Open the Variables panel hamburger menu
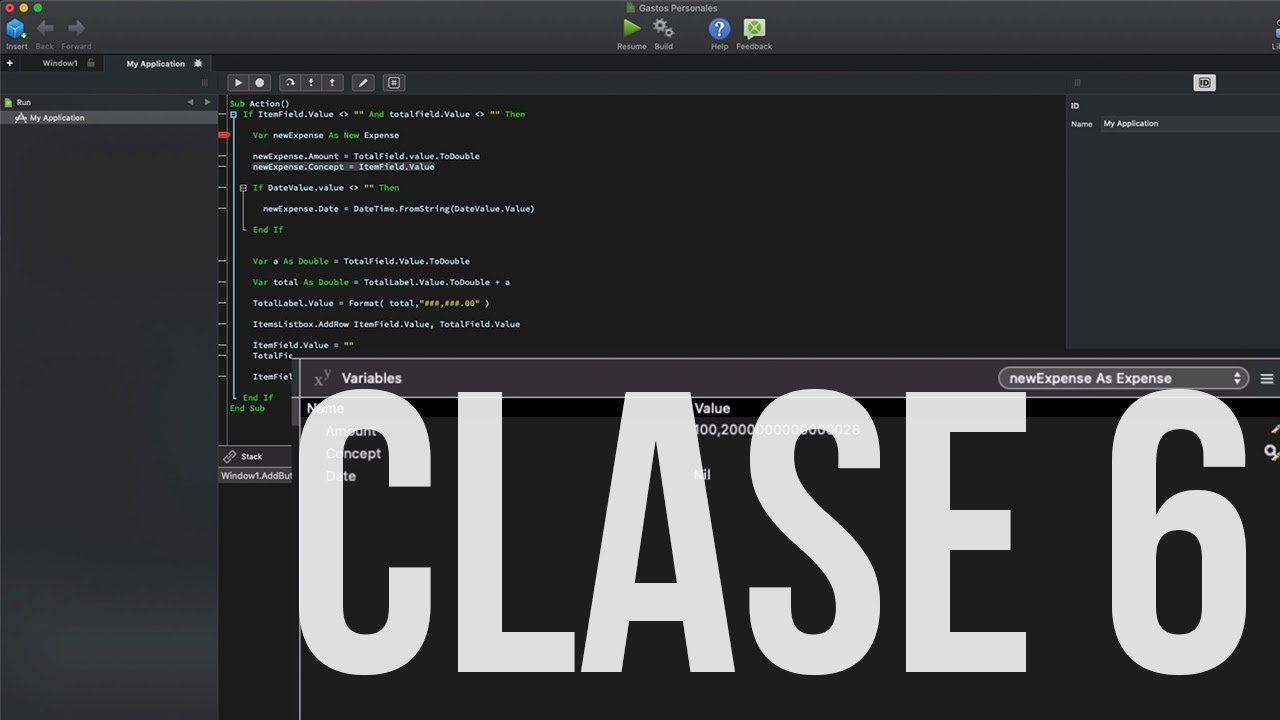The image size is (1280, 720). (x=1267, y=379)
